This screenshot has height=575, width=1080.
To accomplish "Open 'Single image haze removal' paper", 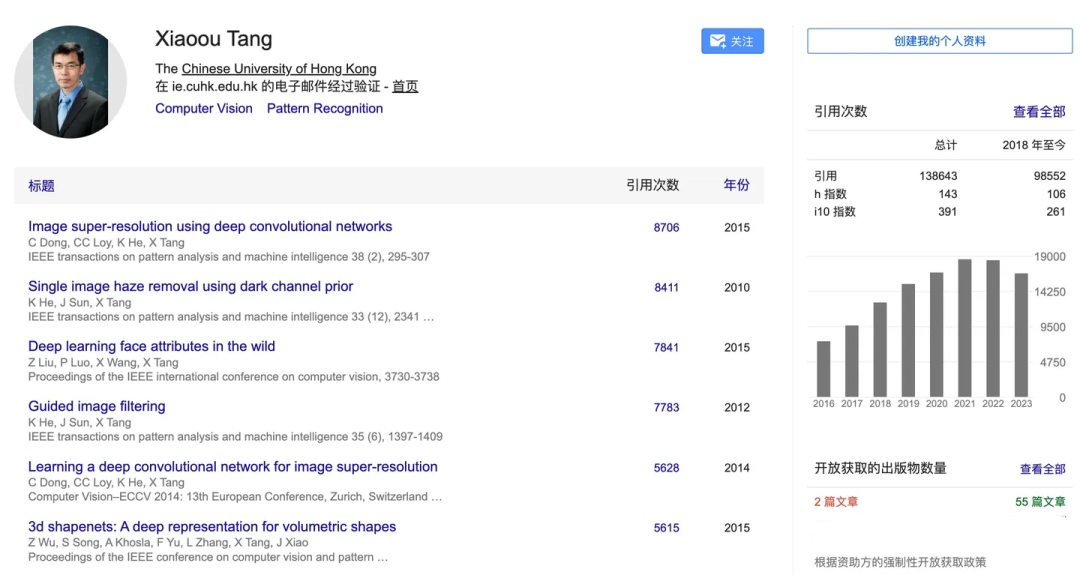I will pos(191,286).
